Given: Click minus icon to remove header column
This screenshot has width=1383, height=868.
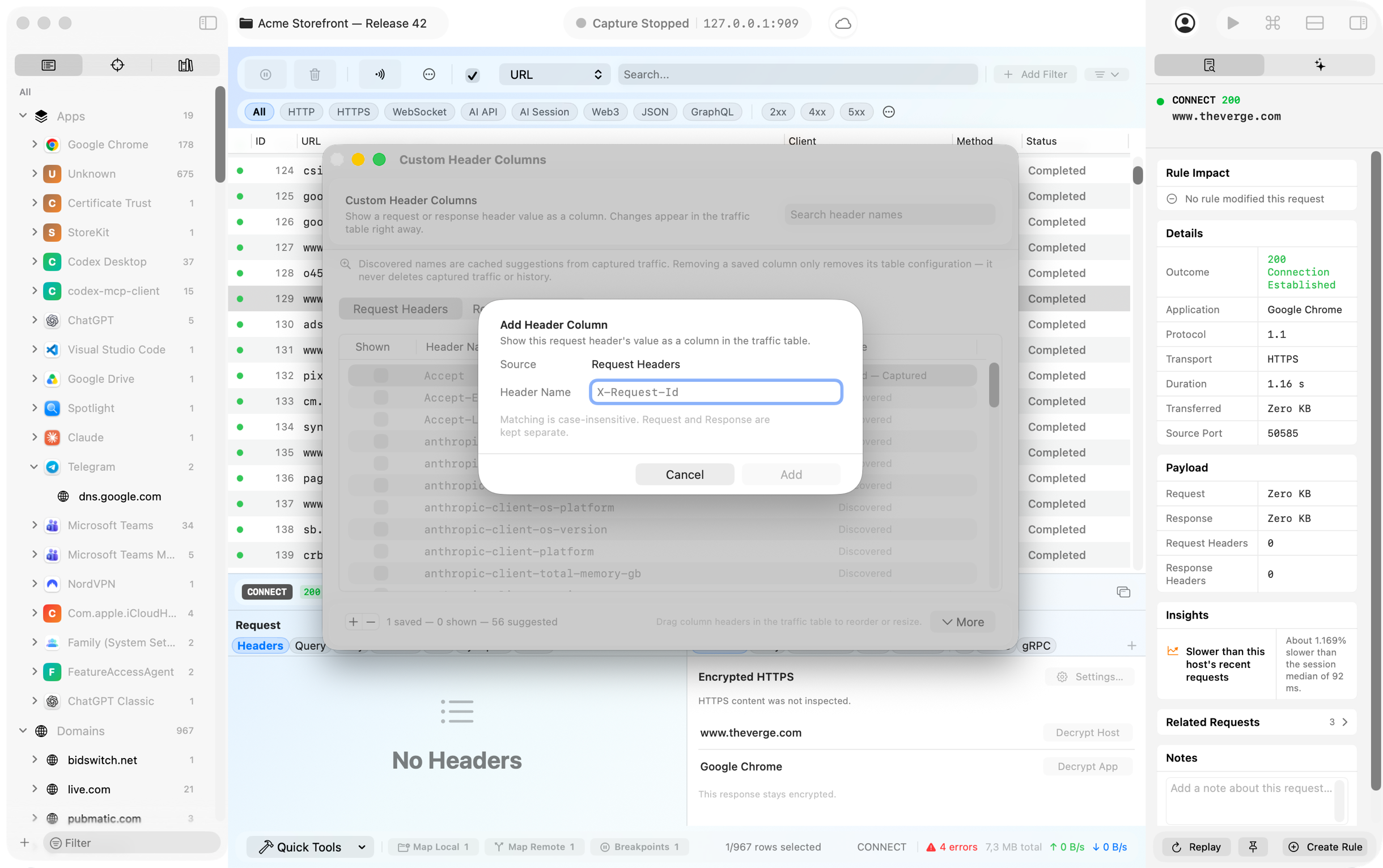Looking at the screenshot, I should (x=371, y=622).
